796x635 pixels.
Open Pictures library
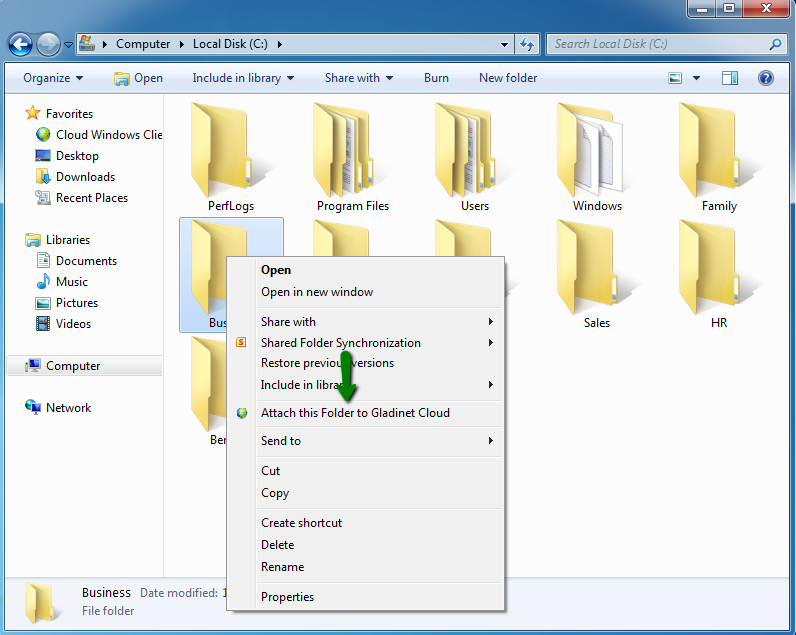point(67,303)
